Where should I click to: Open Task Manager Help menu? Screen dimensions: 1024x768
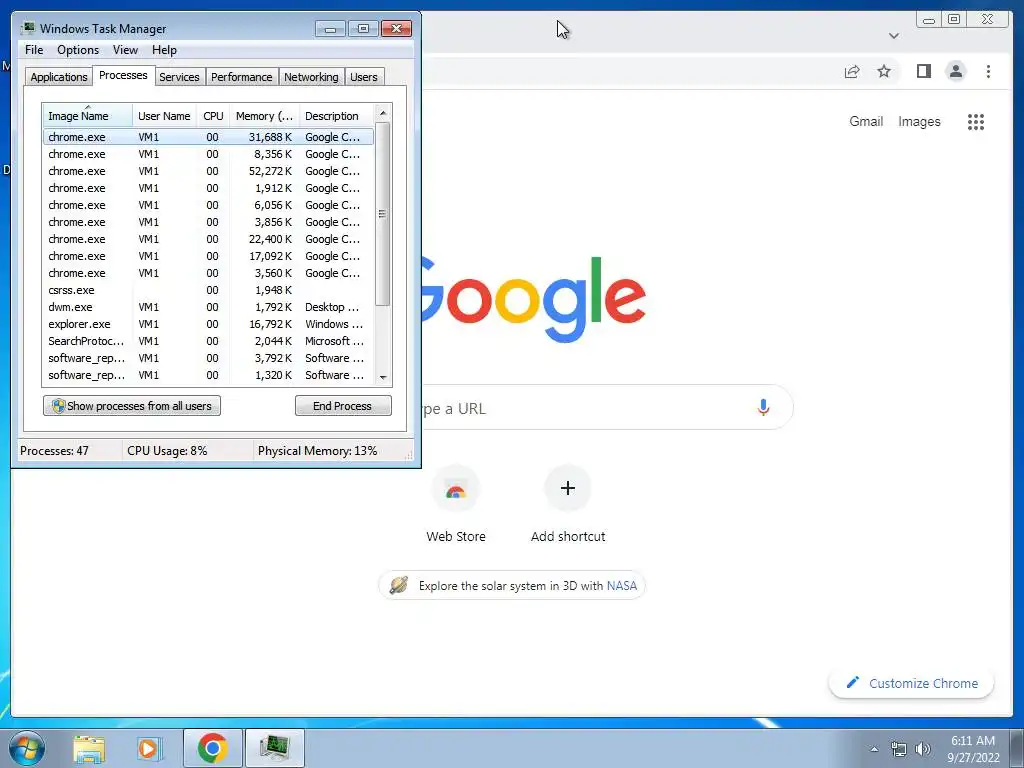point(165,50)
